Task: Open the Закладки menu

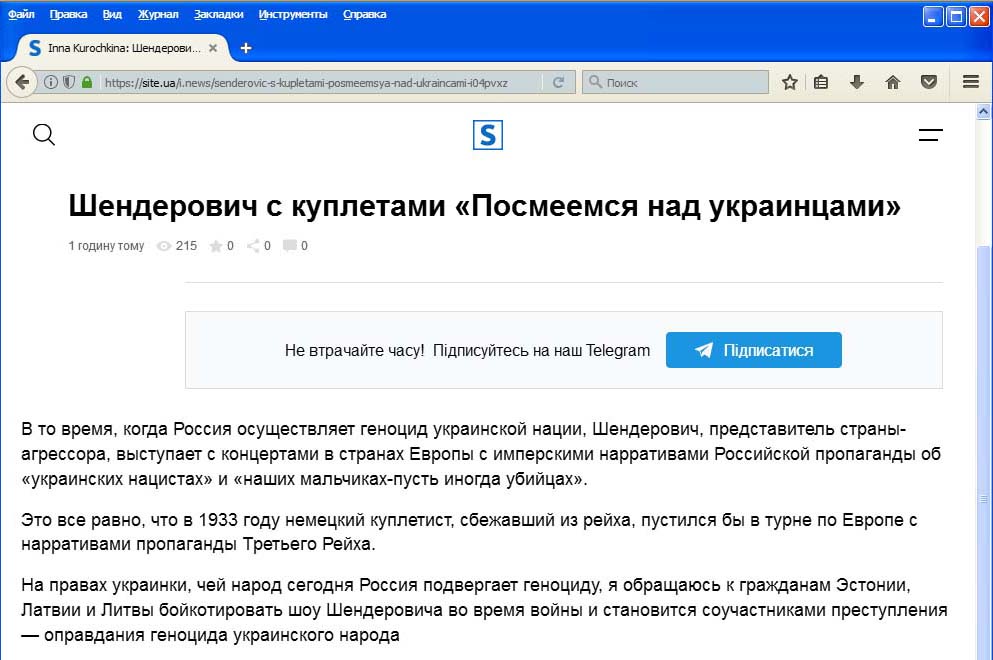Action: (218, 14)
